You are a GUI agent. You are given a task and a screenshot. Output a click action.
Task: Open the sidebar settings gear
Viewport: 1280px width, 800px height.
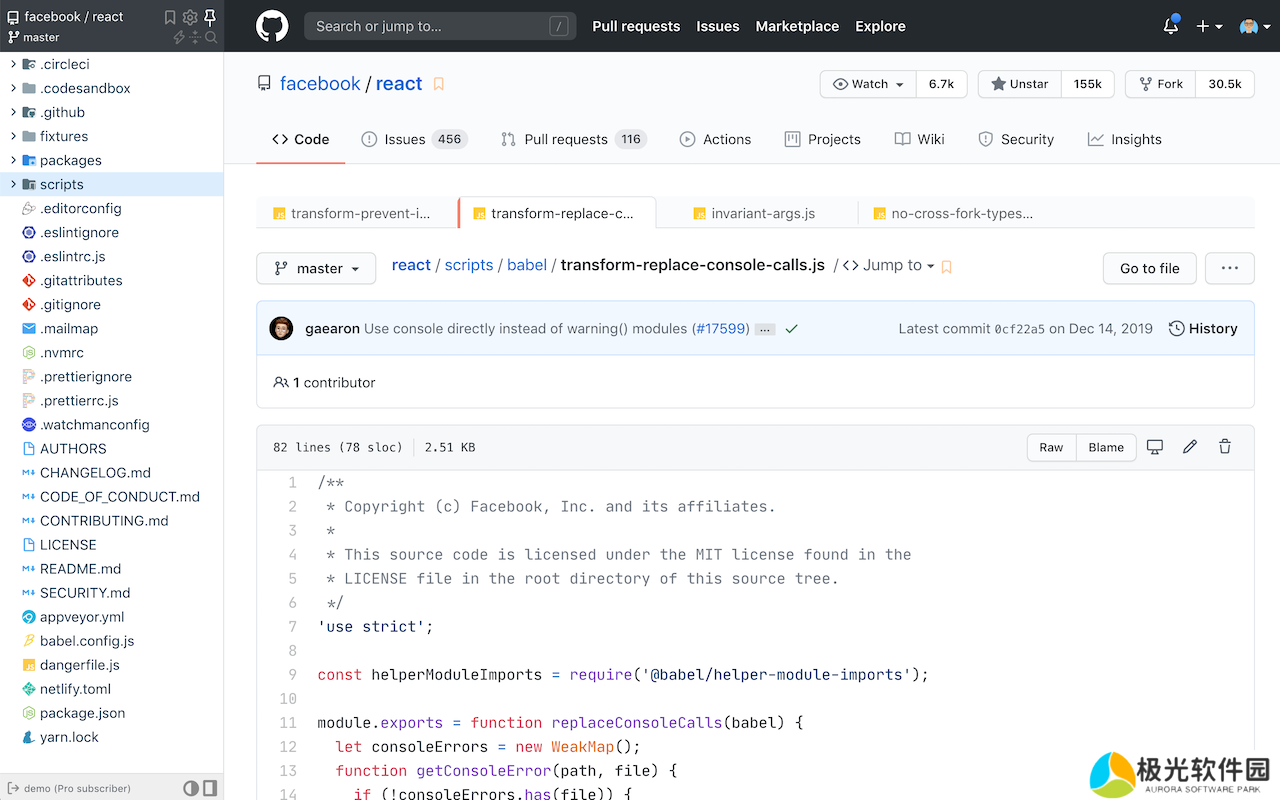(x=190, y=17)
